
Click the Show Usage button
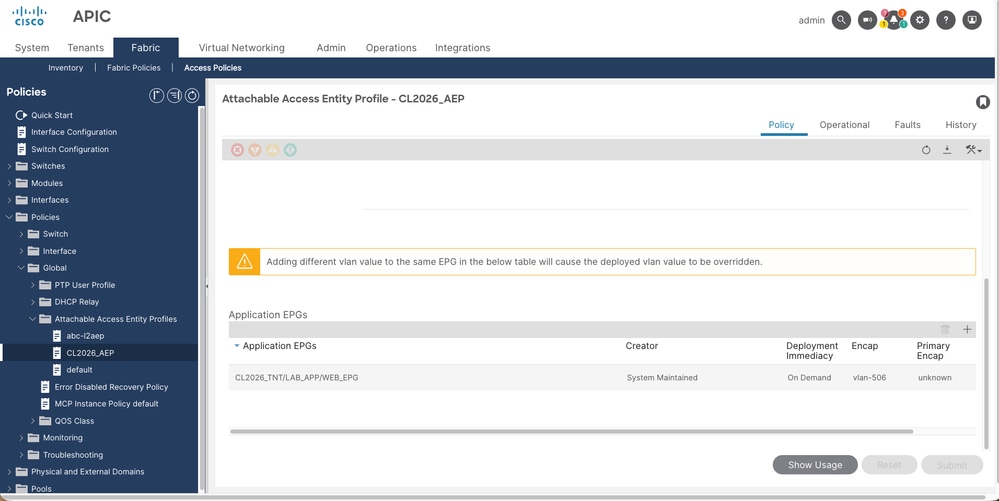click(x=815, y=465)
